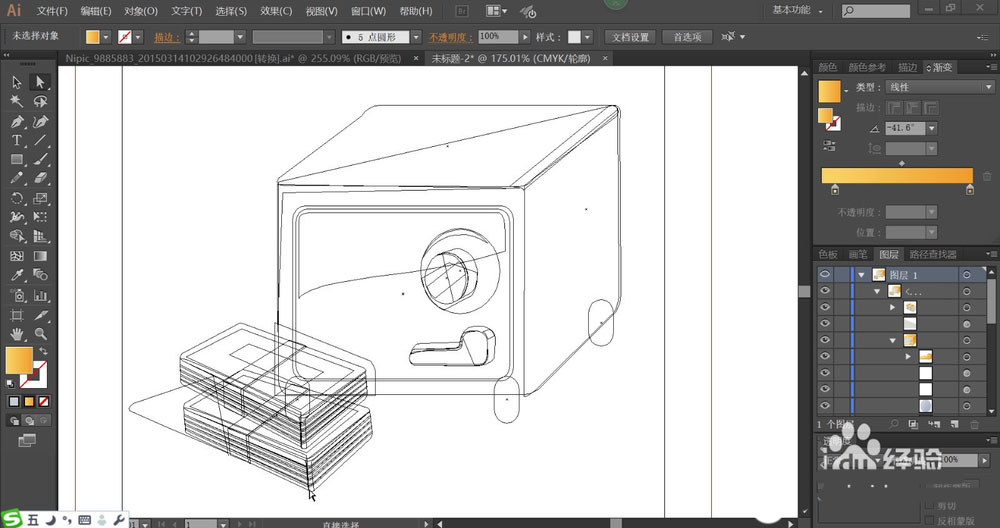Select the Rotate tool

tap(17, 198)
